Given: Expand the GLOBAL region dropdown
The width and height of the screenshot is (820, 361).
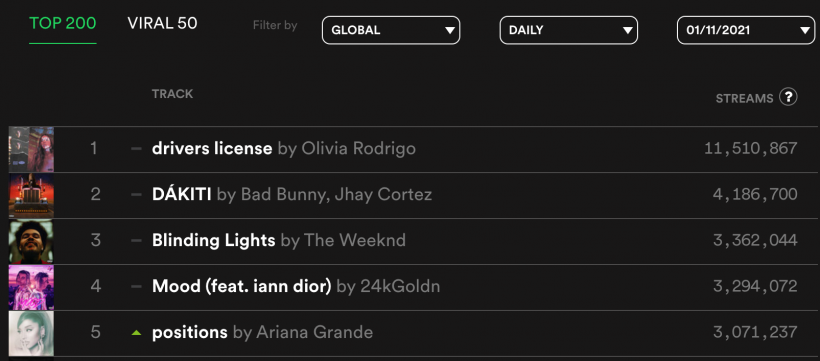Looking at the screenshot, I should pyautogui.click(x=391, y=30).
